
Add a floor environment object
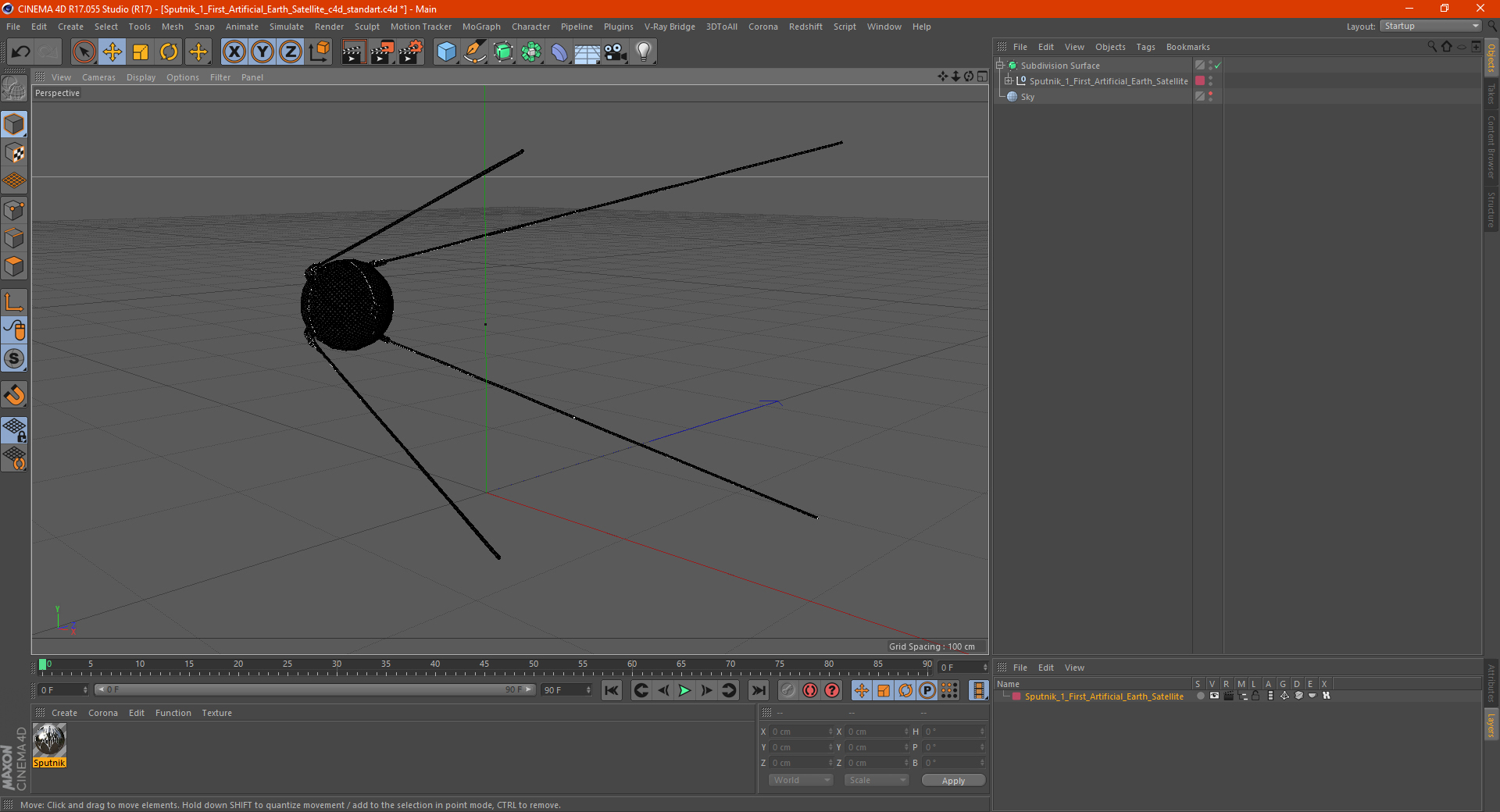tap(587, 52)
